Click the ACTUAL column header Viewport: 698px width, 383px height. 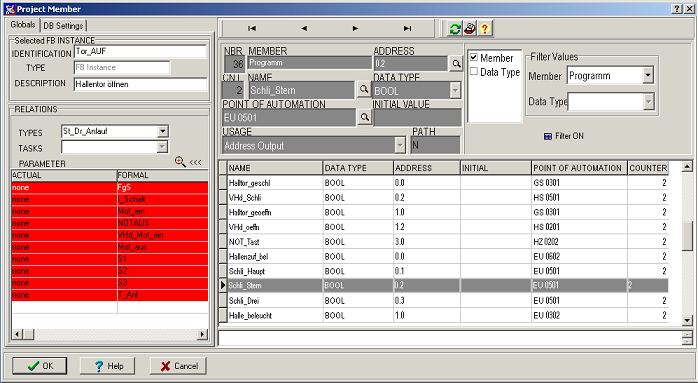tap(64, 175)
